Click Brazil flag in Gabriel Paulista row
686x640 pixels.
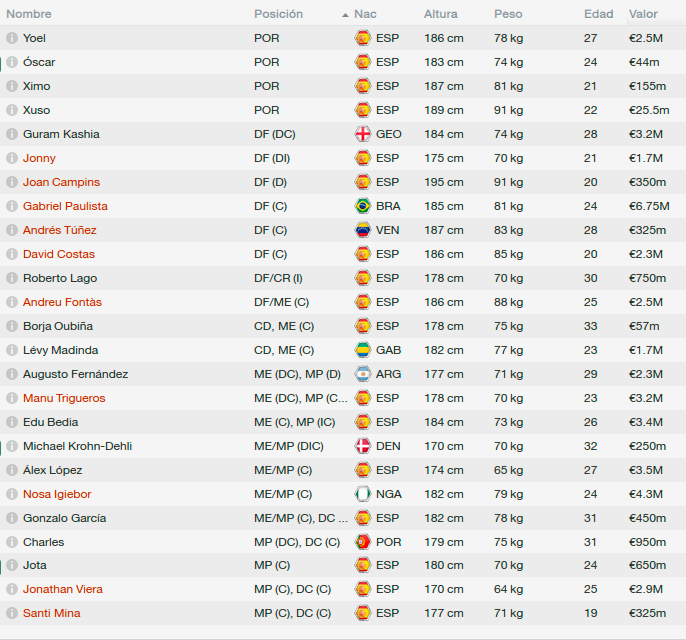point(363,206)
